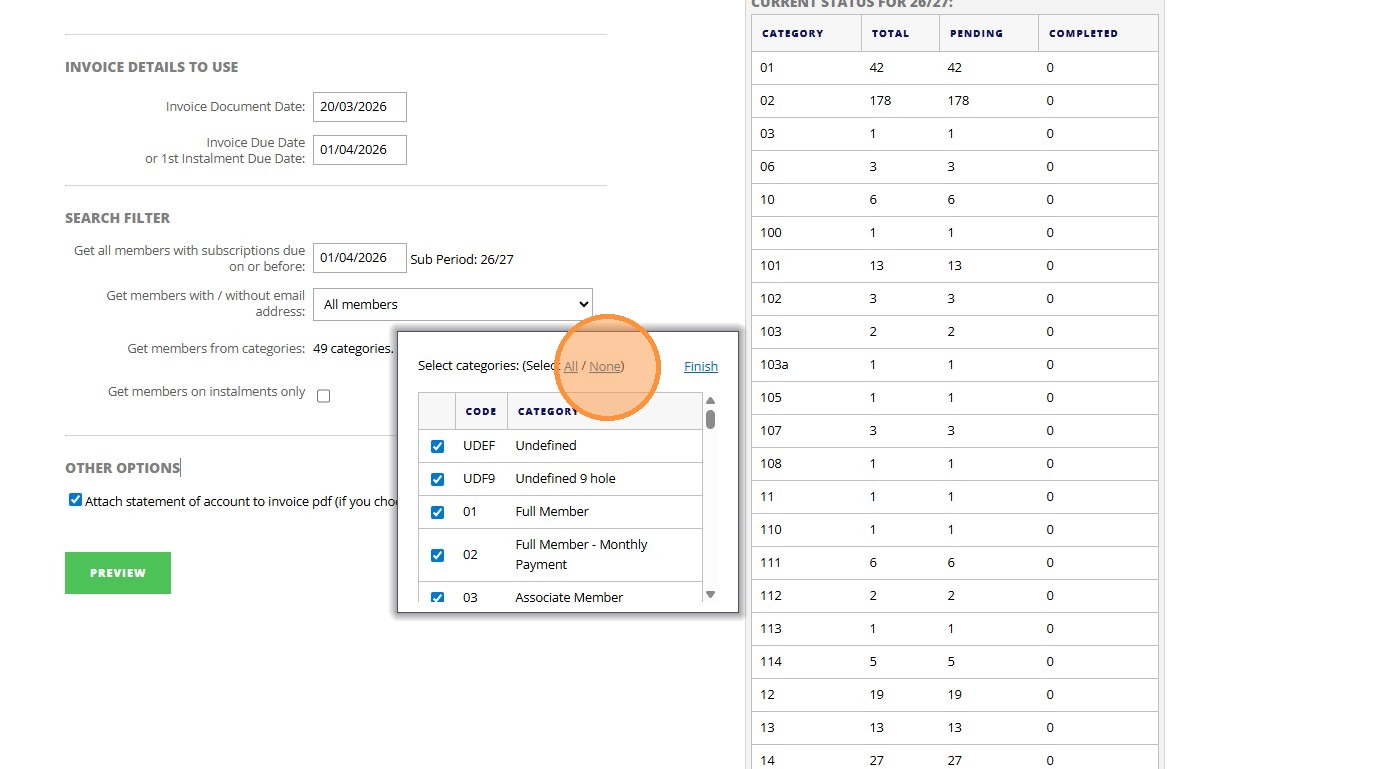Click the Pending column header
Image resolution: width=1376 pixels, height=769 pixels.
[976, 33]
